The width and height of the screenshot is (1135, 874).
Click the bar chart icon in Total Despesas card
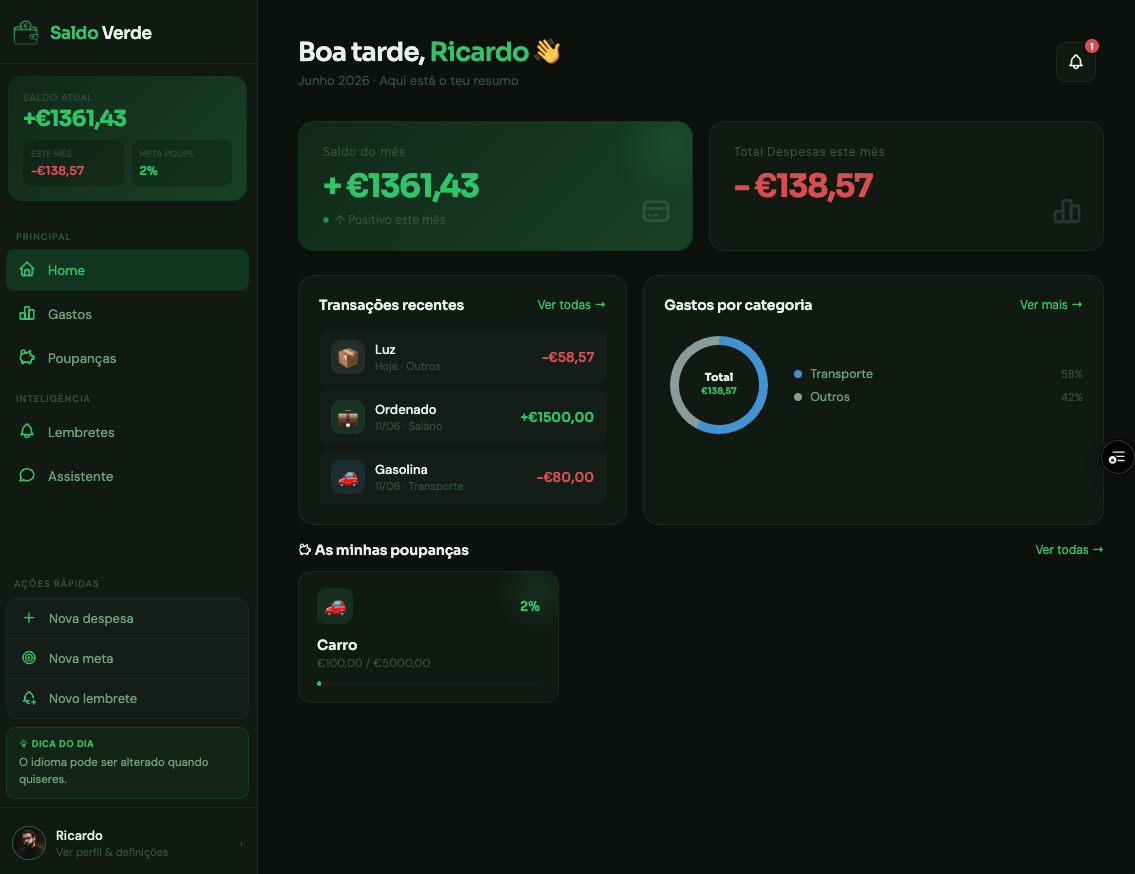[1067, 211]
